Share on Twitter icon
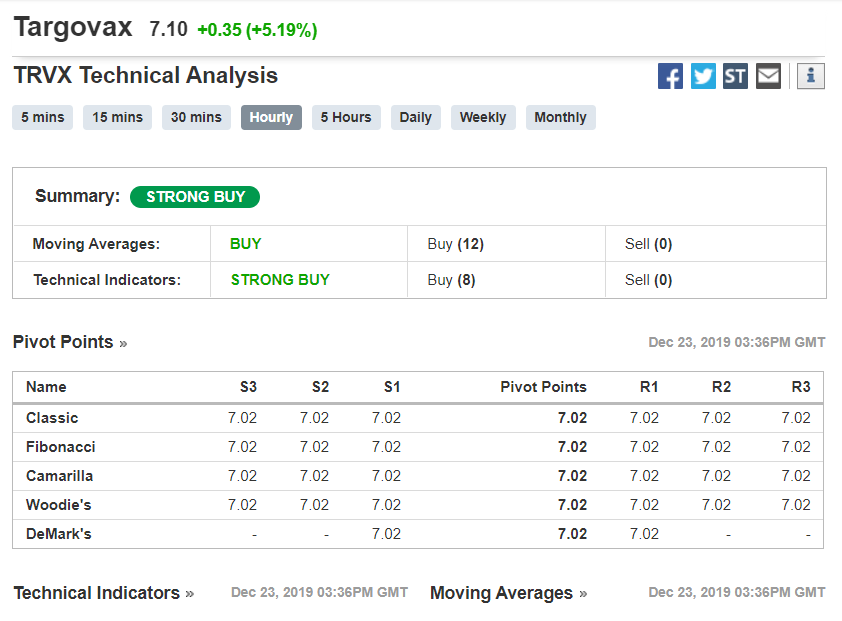Viewport: 842px width, 621px height. point(703,76)
